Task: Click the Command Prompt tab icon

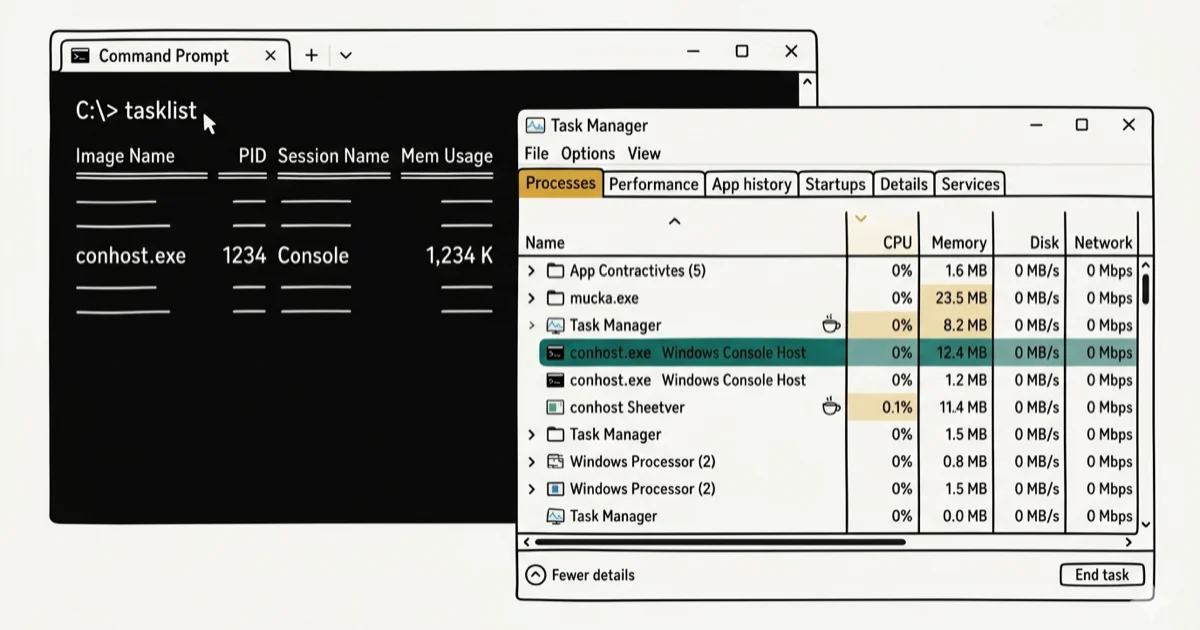Action: [81, 56]
